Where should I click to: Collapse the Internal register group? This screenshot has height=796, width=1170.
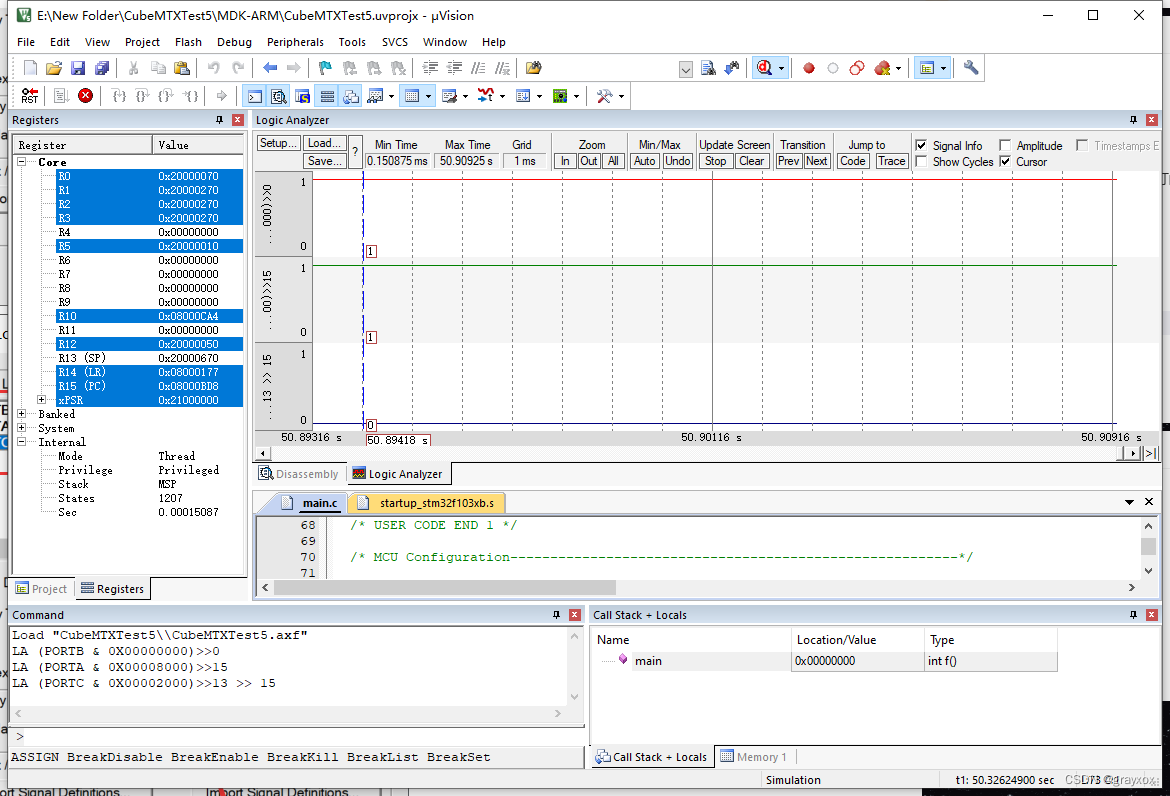pos(22,442)
